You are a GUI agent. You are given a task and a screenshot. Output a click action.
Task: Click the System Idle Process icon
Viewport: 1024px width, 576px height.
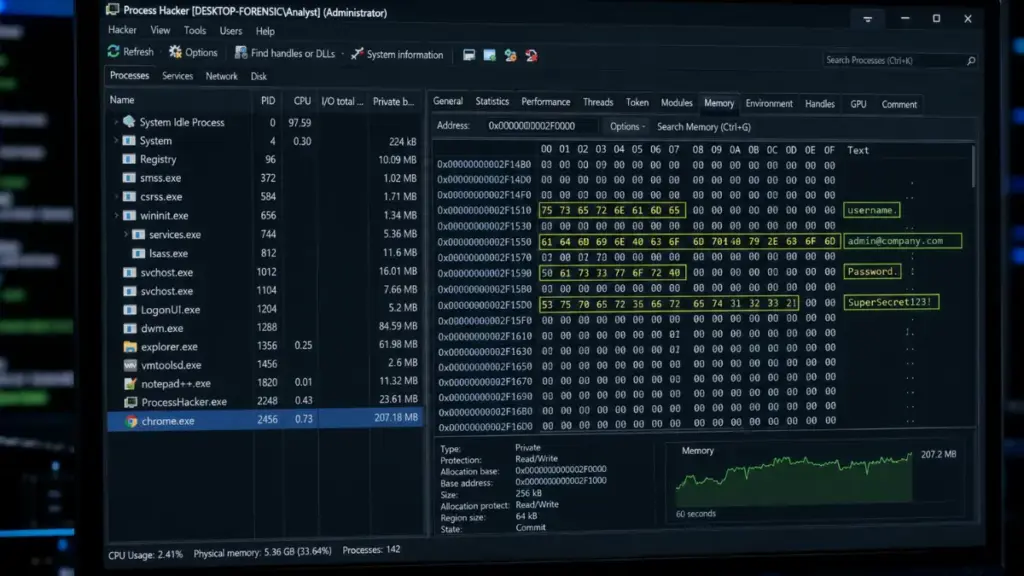click(129, 121)
